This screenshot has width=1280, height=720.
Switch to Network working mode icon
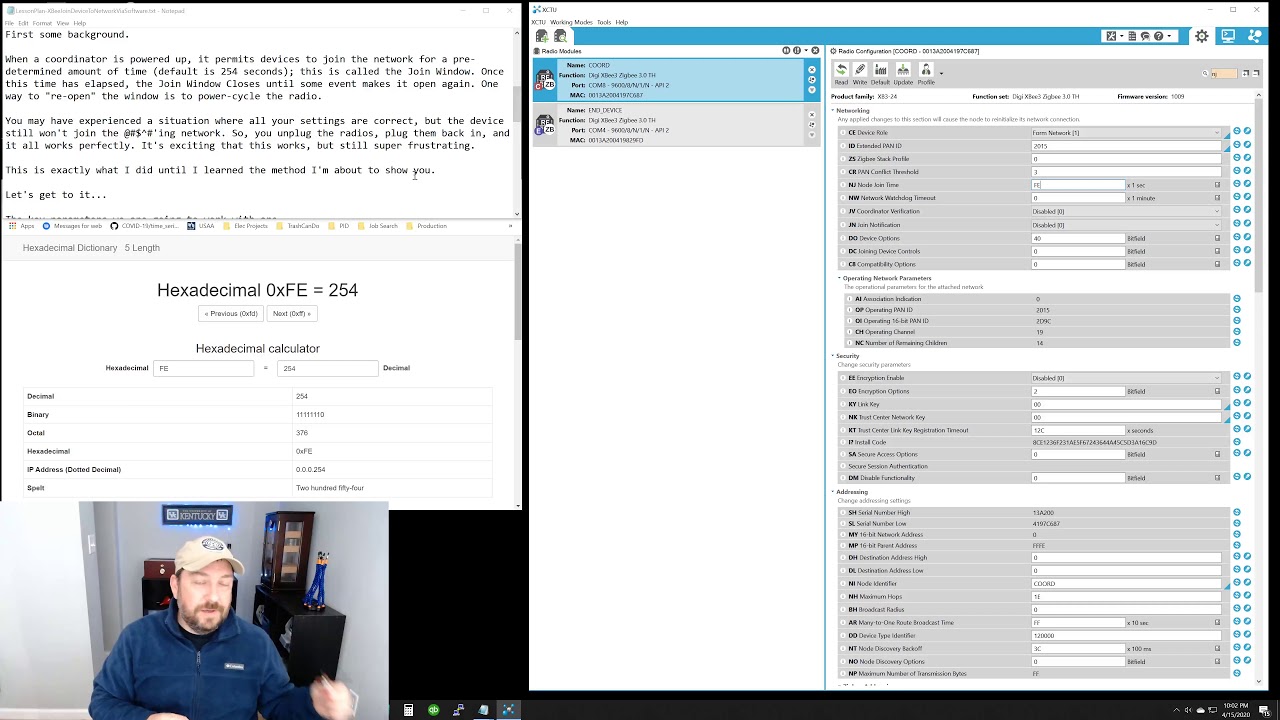coord(1254,36)
